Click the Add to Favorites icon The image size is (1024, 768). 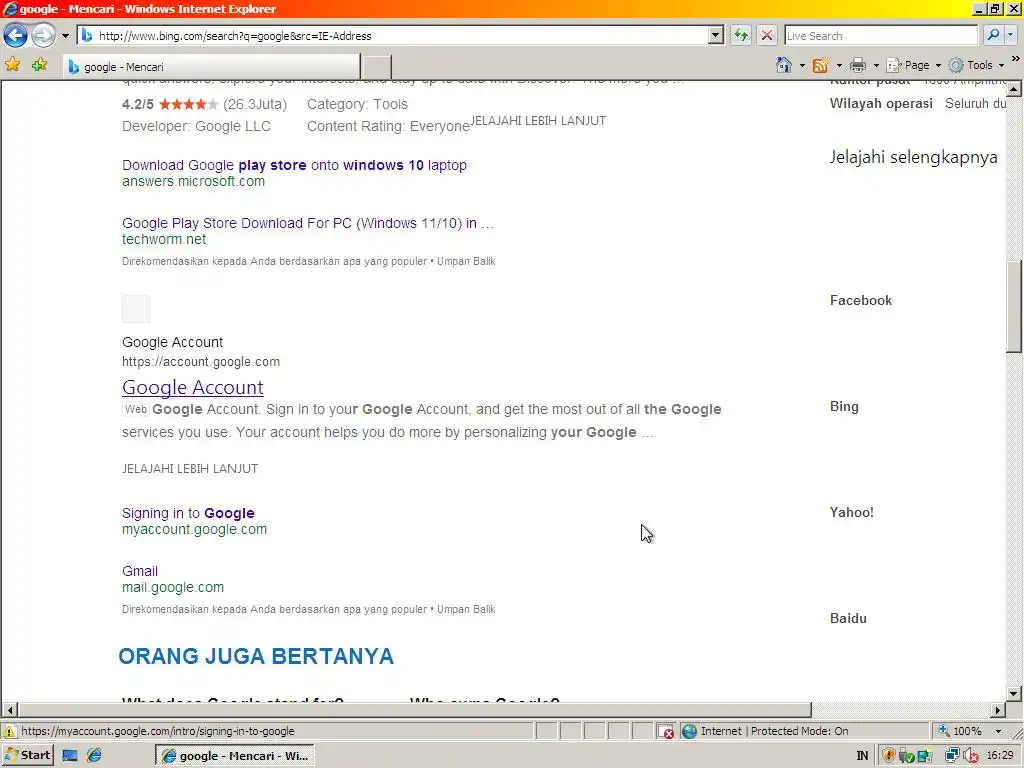(x=39, y=65)
